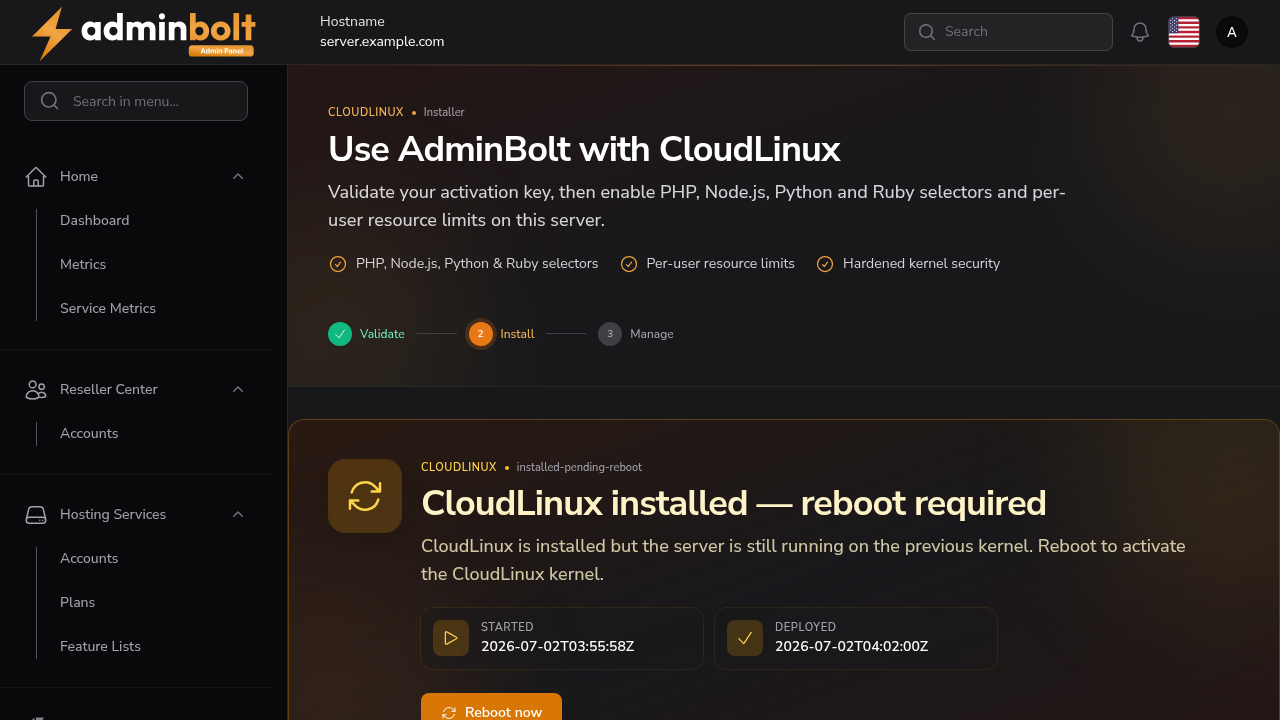Click check icon beside Per-user resource limits

point(629,264)
